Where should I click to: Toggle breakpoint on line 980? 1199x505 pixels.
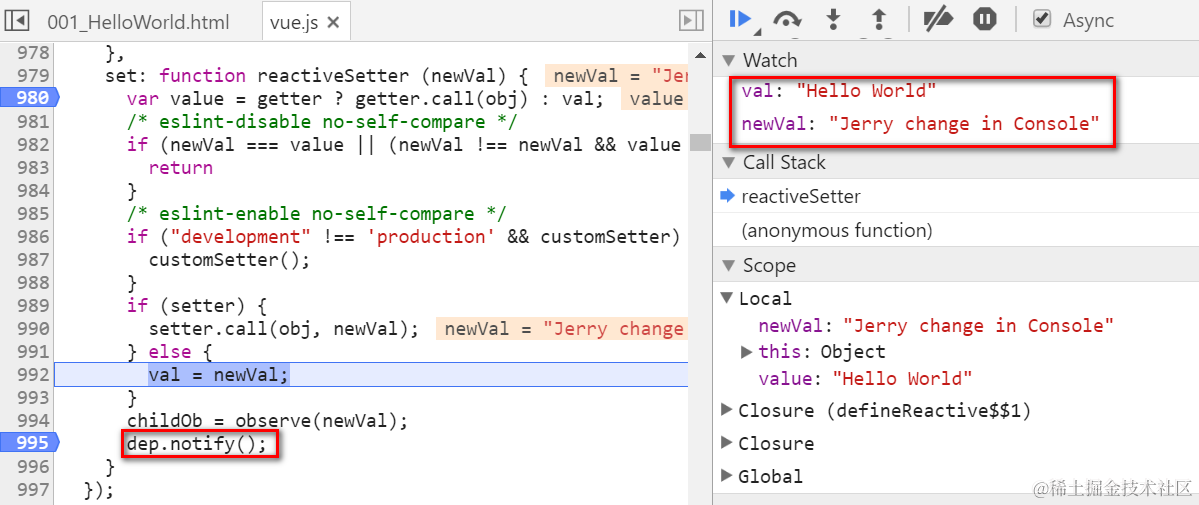pos(29,98)
